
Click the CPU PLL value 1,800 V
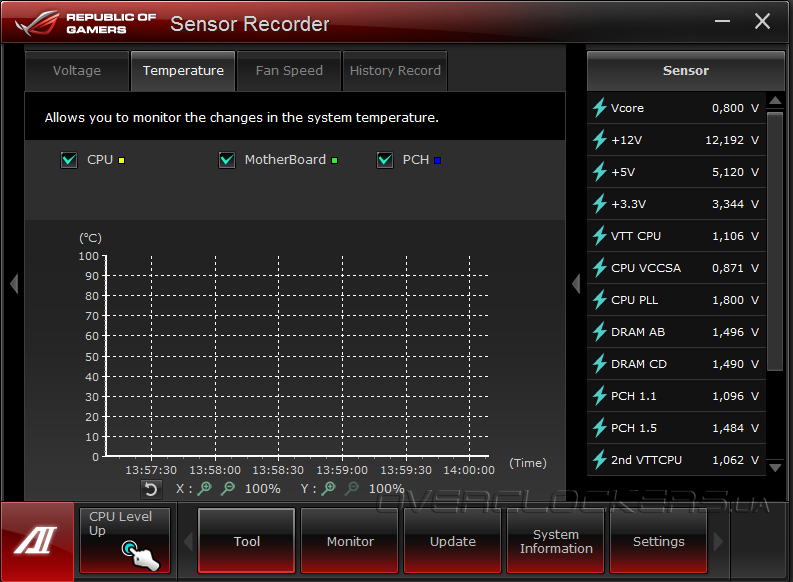[735, 300]
